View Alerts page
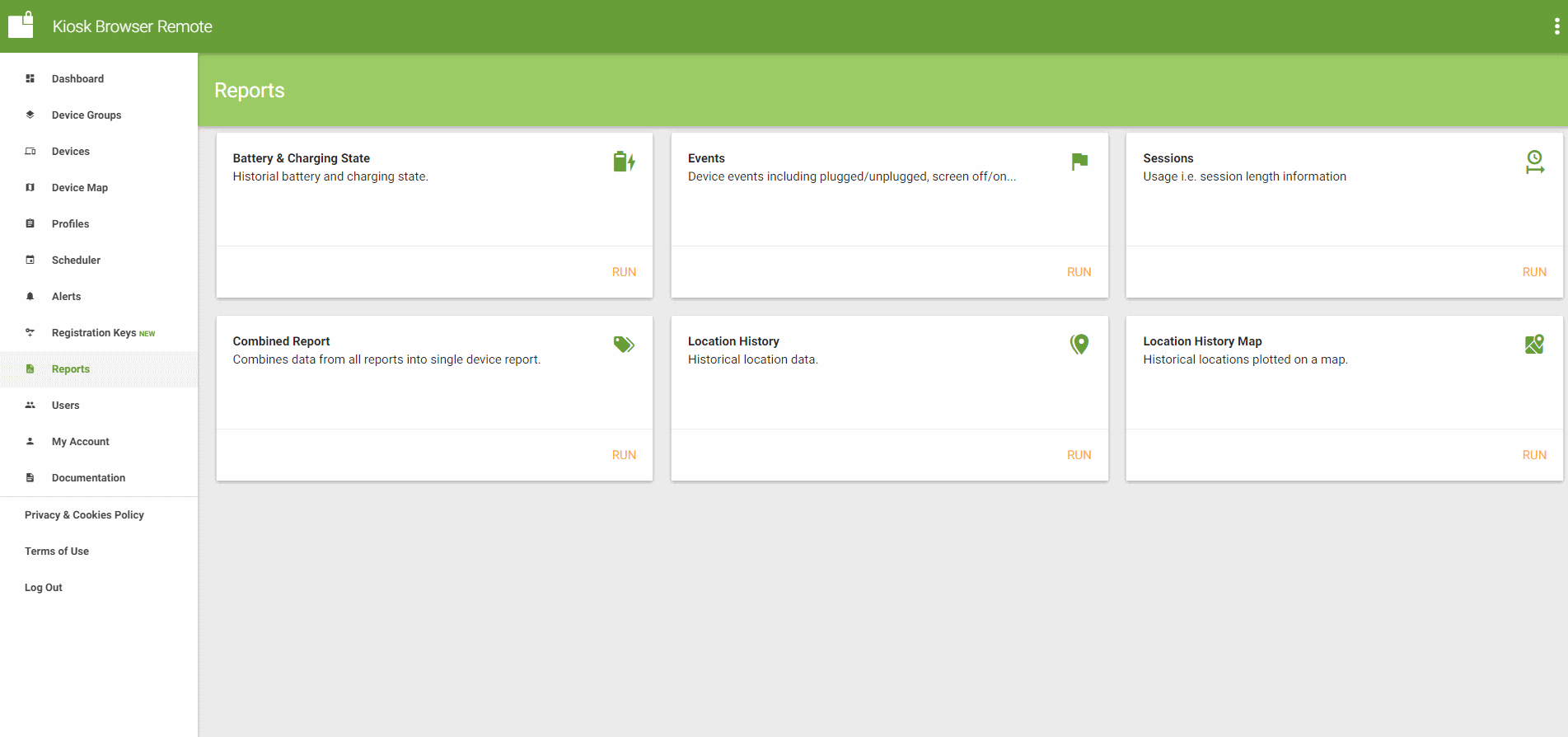 point(99,296)
